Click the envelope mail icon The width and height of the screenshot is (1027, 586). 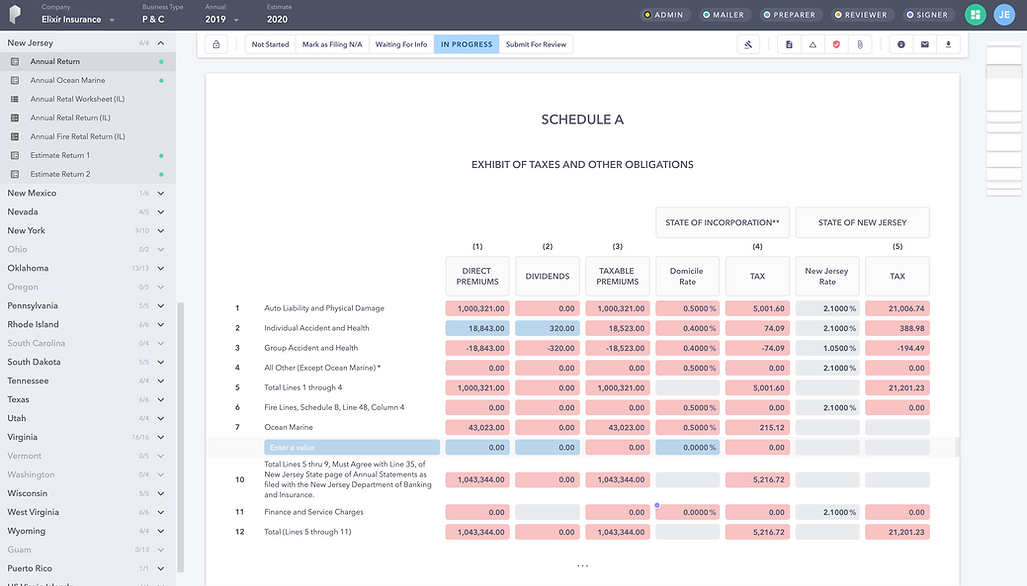pyautogui.click(x=925, y=45)
